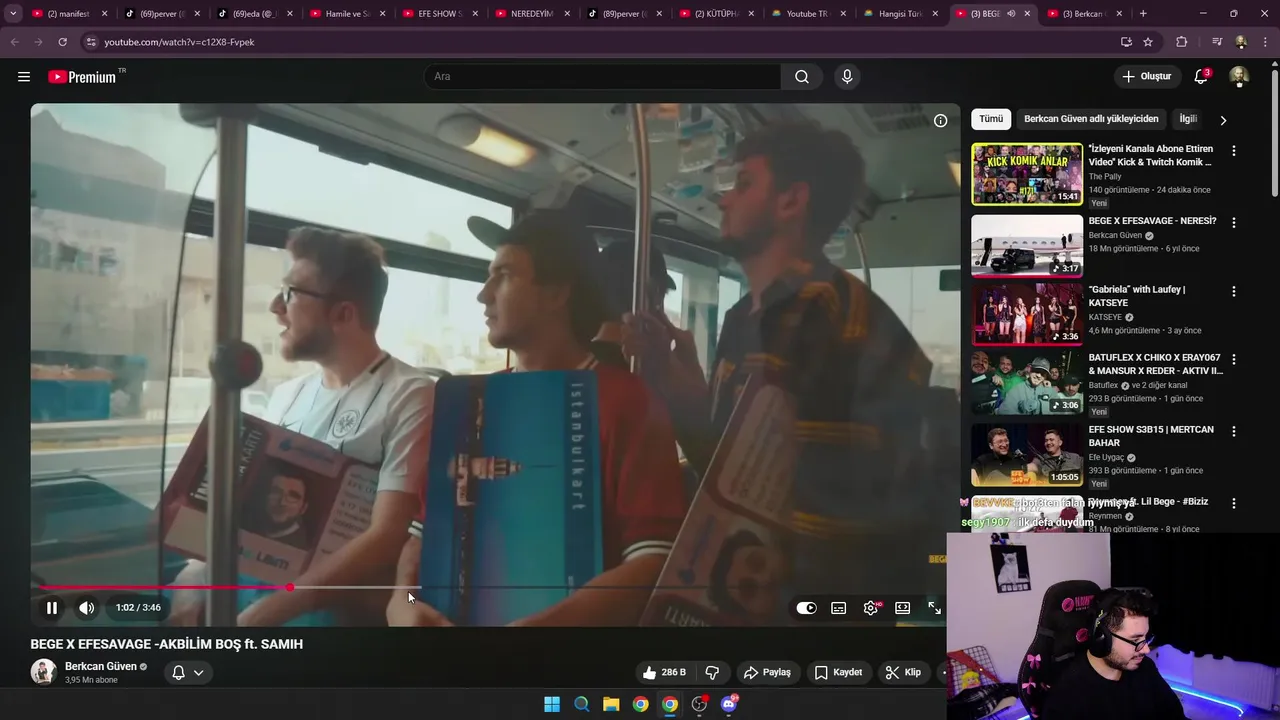Share the video via Paylaş
This screenshot has width=1280, height=720.
point(768,672)
